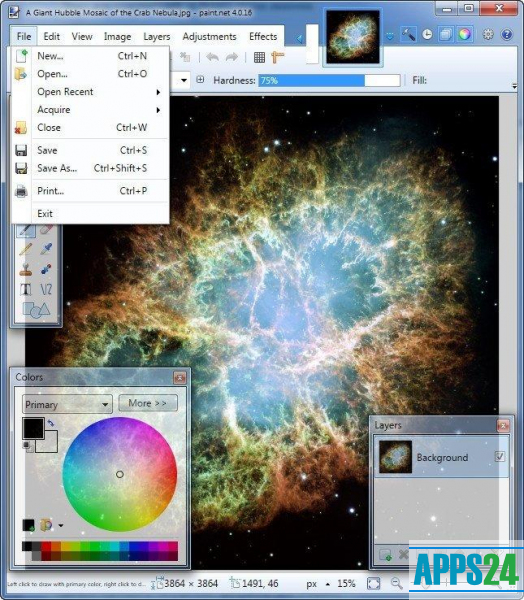Pick a color on the color wheel
Image resolution: width=524 pixels, height=600 pixels.
[120, 474]
